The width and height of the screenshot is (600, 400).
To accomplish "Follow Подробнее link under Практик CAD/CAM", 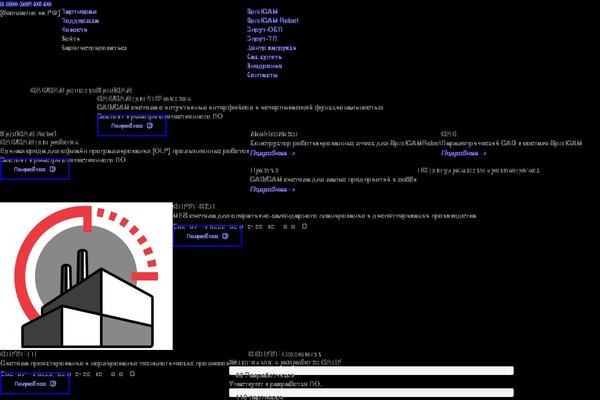I will [272, 189].
